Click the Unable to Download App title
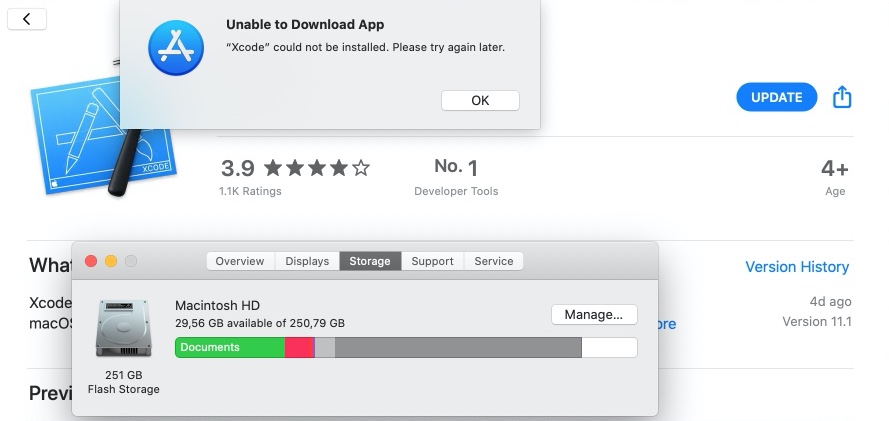The width and height of the screenshot is (889, 421). (305, 25)
